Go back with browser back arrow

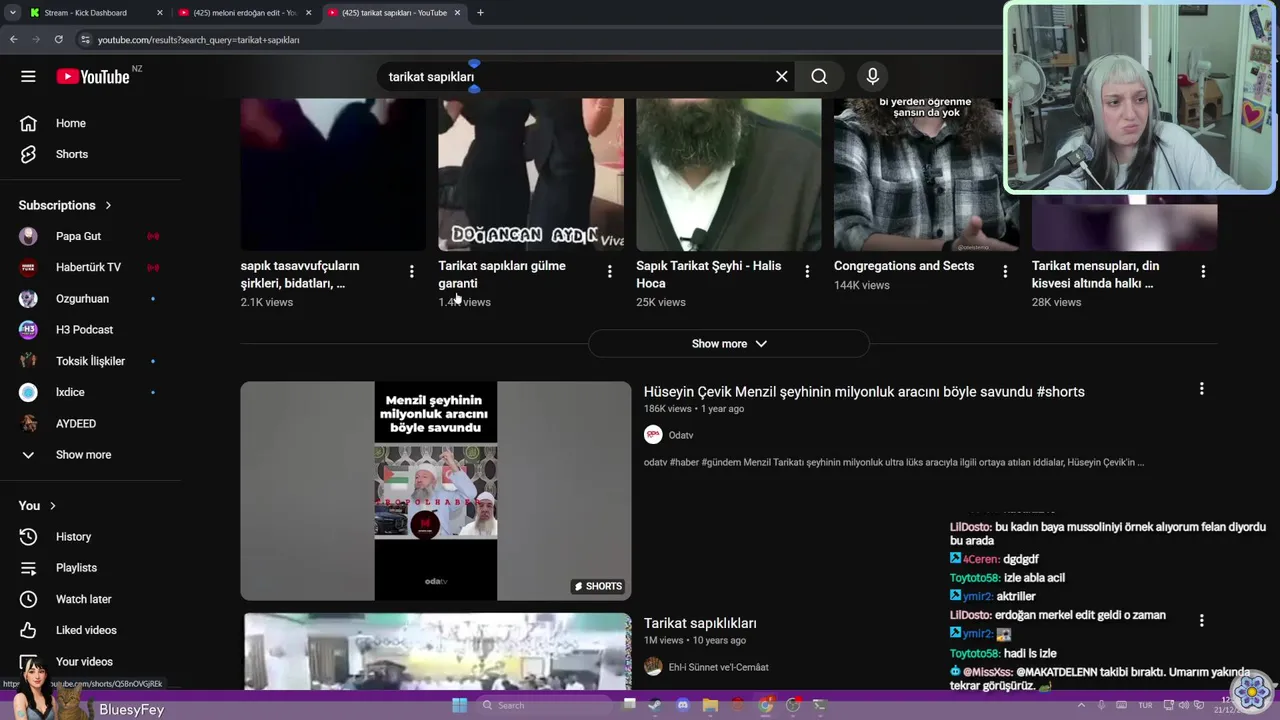tap(13, 39)
